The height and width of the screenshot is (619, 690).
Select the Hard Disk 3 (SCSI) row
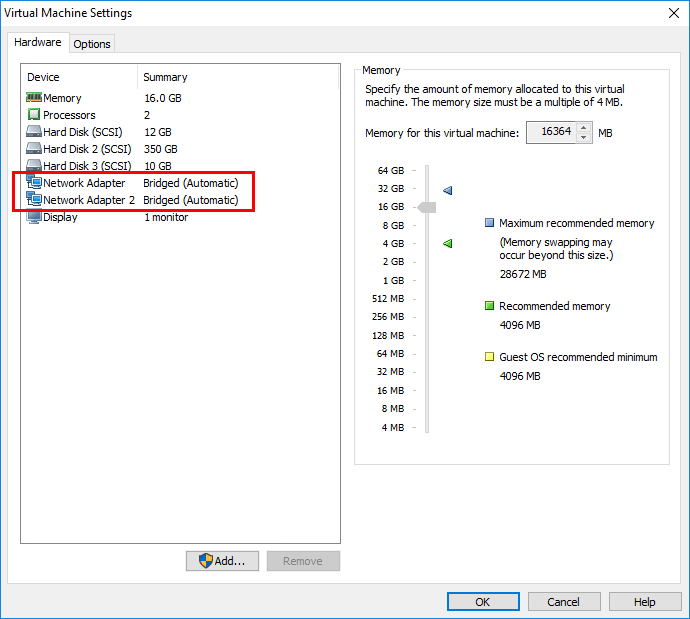click(x=180, y=166)
